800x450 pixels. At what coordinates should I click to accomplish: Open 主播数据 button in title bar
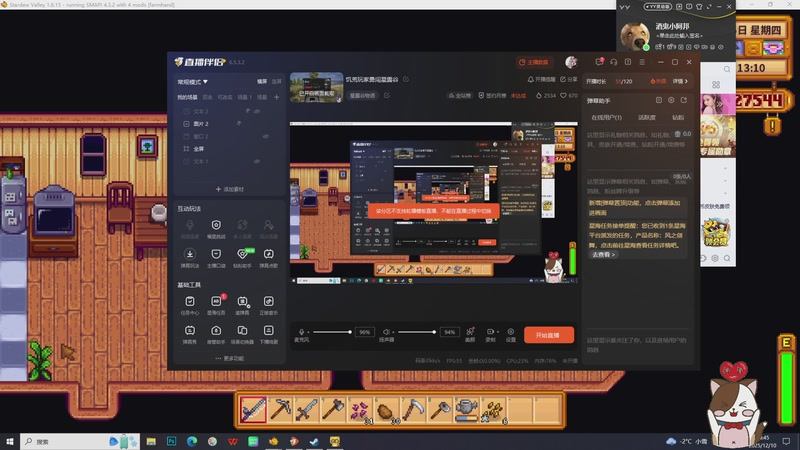click(534, 62)
